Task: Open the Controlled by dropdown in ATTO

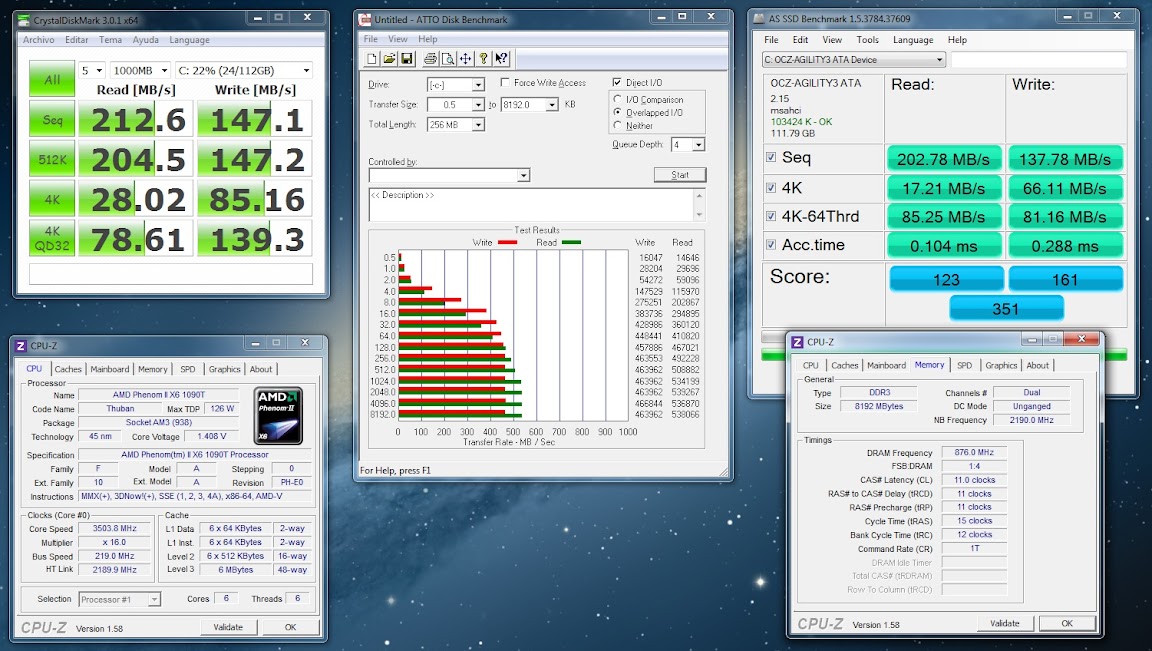Action: tap(523, 176)
